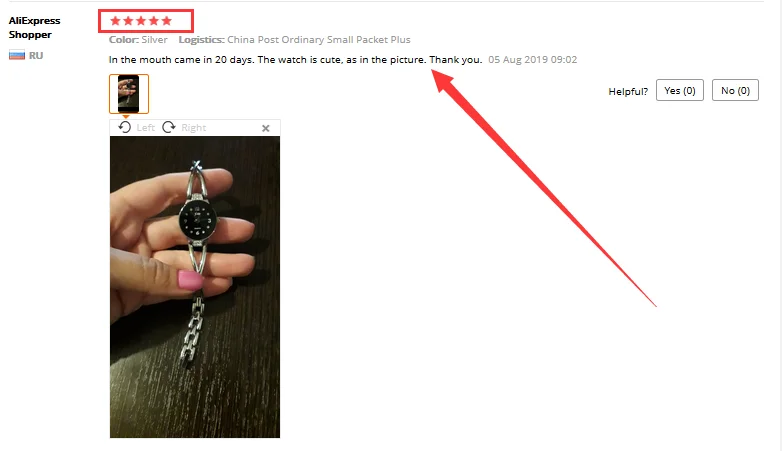This screenshot has height=451, width=782.
Task: Rotate the review photo left using the counterclockwise icon
Action: tap(125, 127)
